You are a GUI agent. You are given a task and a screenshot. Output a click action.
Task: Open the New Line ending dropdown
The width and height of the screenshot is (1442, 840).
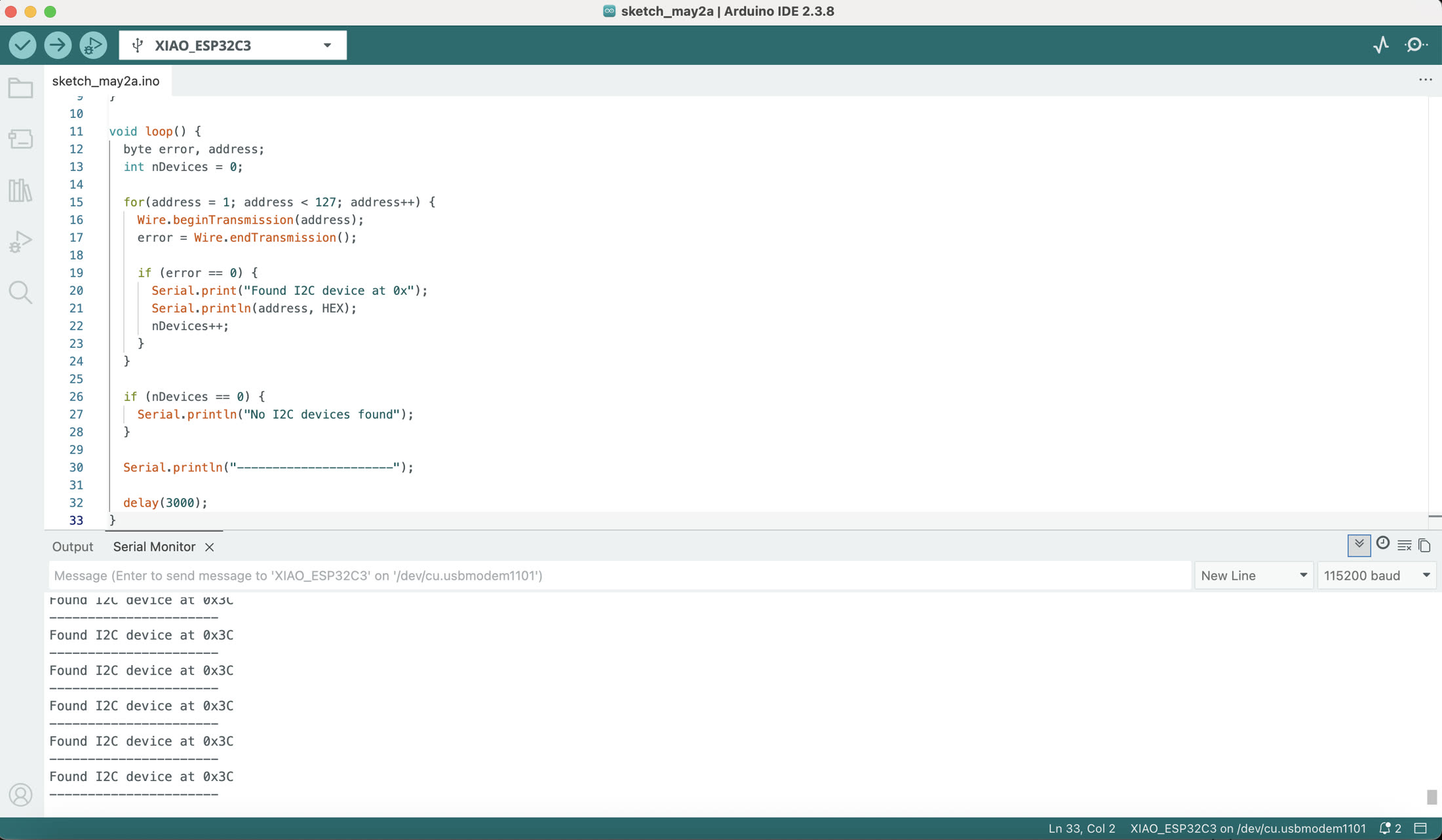1254,575
